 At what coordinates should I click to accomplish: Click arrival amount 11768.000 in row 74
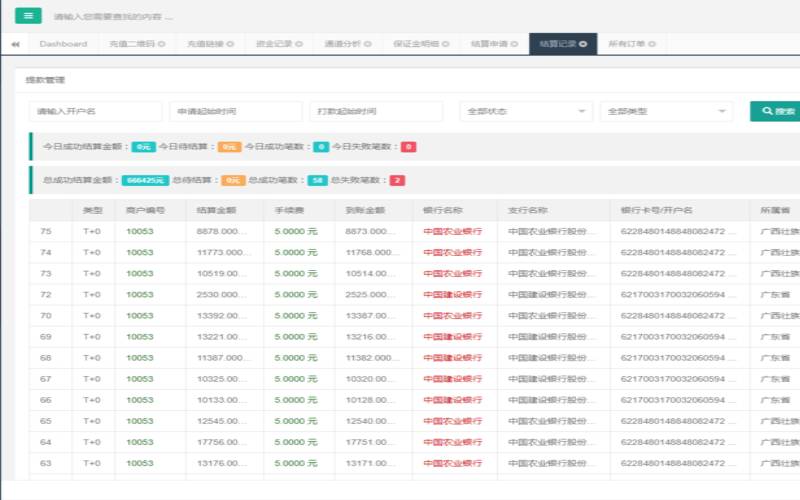370,252
